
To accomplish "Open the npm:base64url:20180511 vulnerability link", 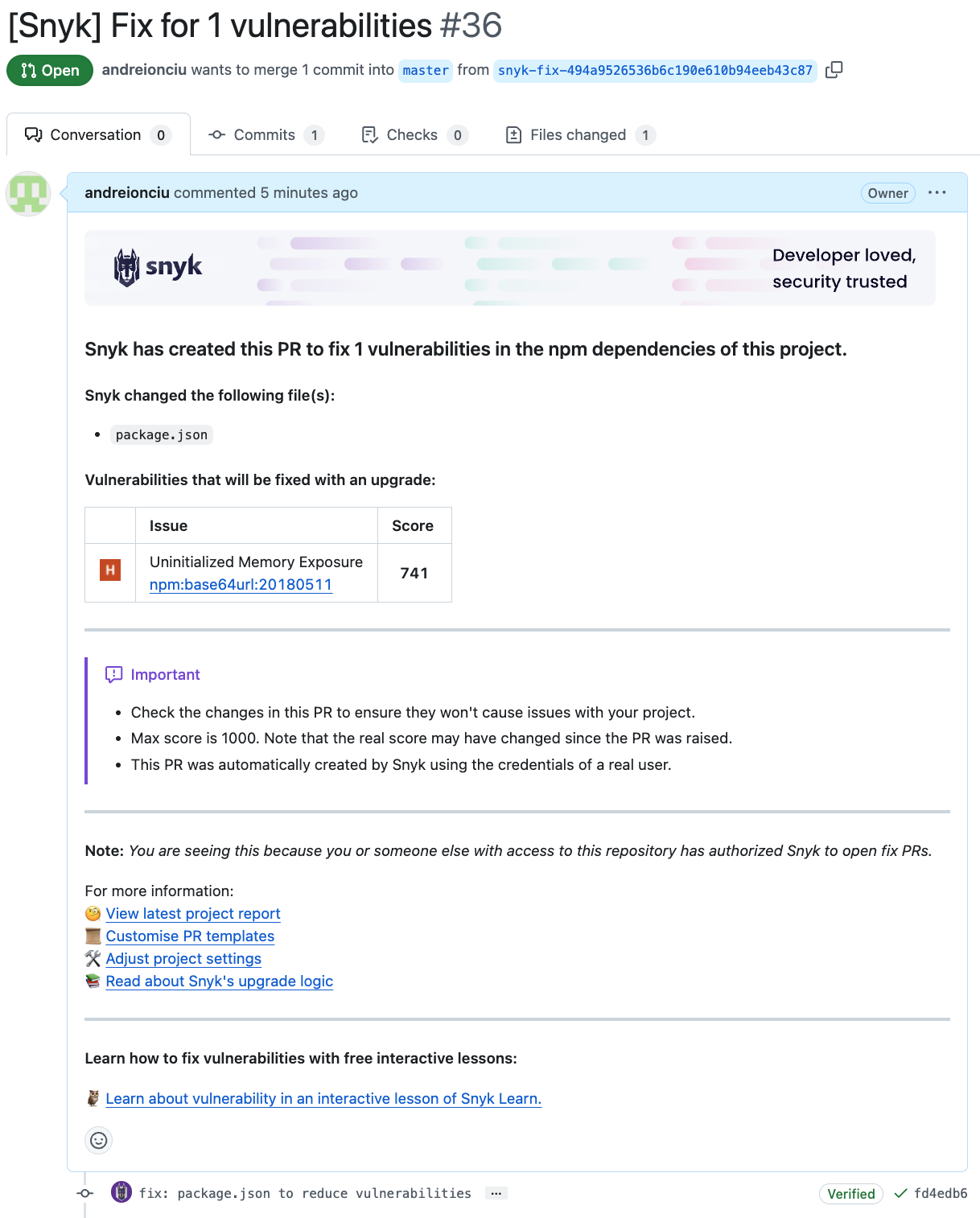I will click(x=241, y=585).
